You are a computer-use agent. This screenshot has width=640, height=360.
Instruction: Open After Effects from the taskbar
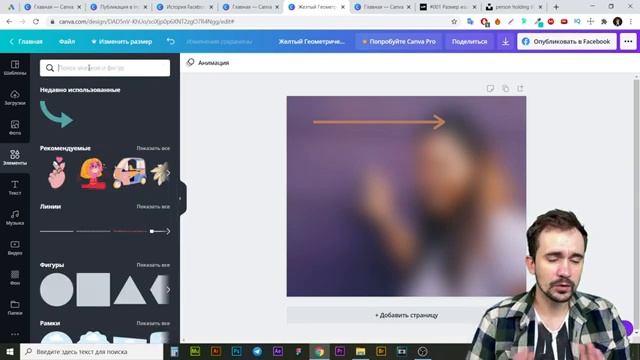tap(278, 351)
